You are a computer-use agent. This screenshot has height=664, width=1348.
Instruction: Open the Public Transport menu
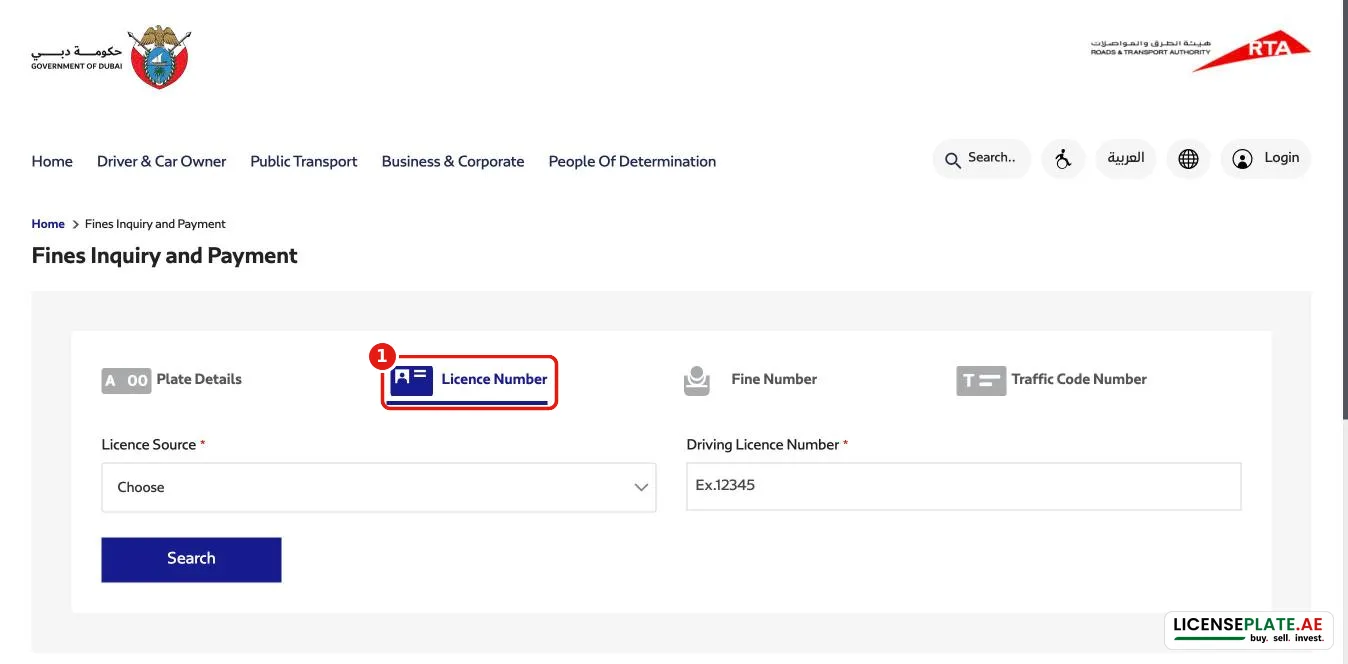[x=304, y=161]
